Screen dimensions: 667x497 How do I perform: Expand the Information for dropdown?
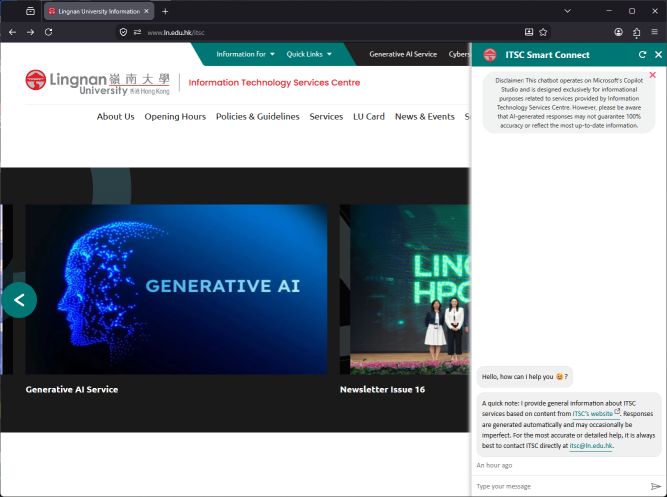click(x=245, y=54)
